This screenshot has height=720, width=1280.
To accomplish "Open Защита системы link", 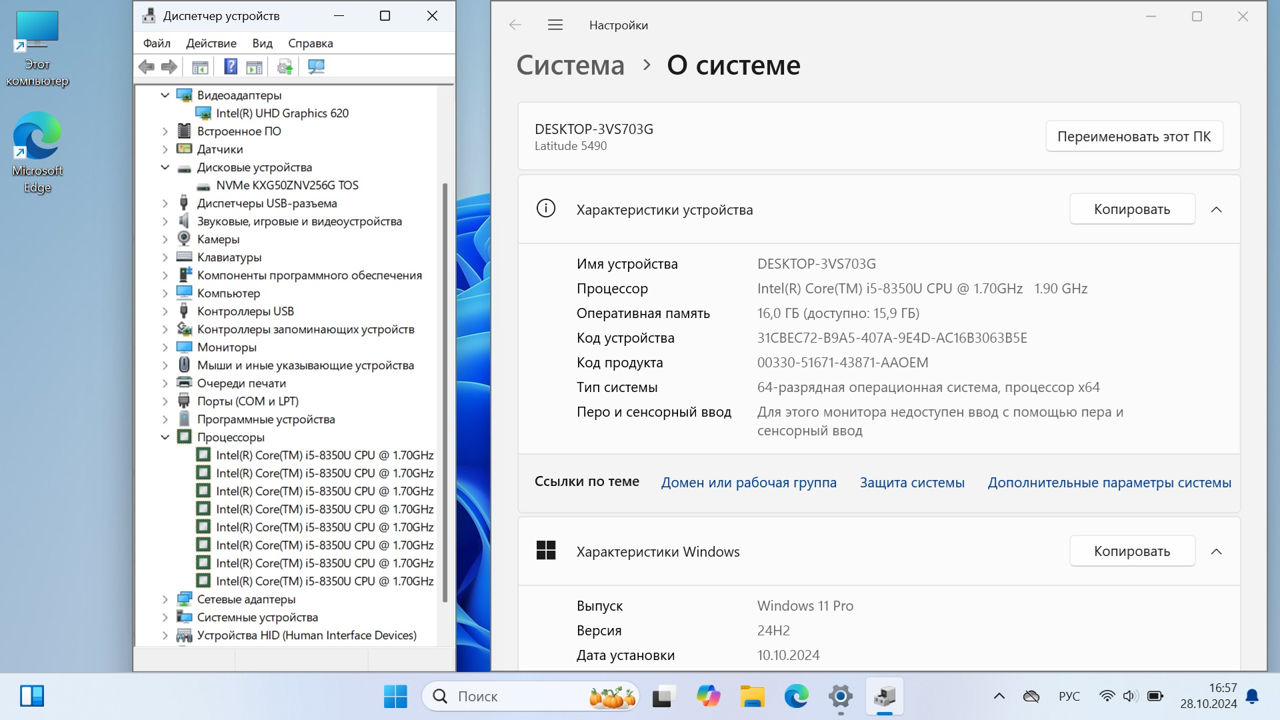I will tap(912, 482).
